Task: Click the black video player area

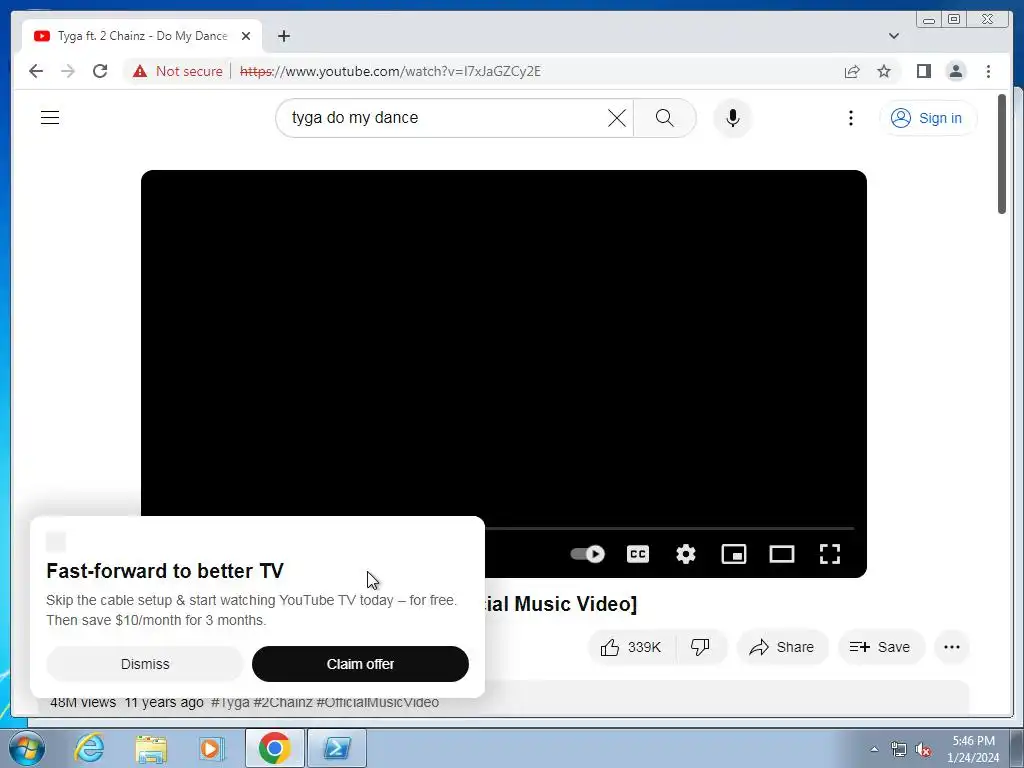Action: click(x=504, y=343)
